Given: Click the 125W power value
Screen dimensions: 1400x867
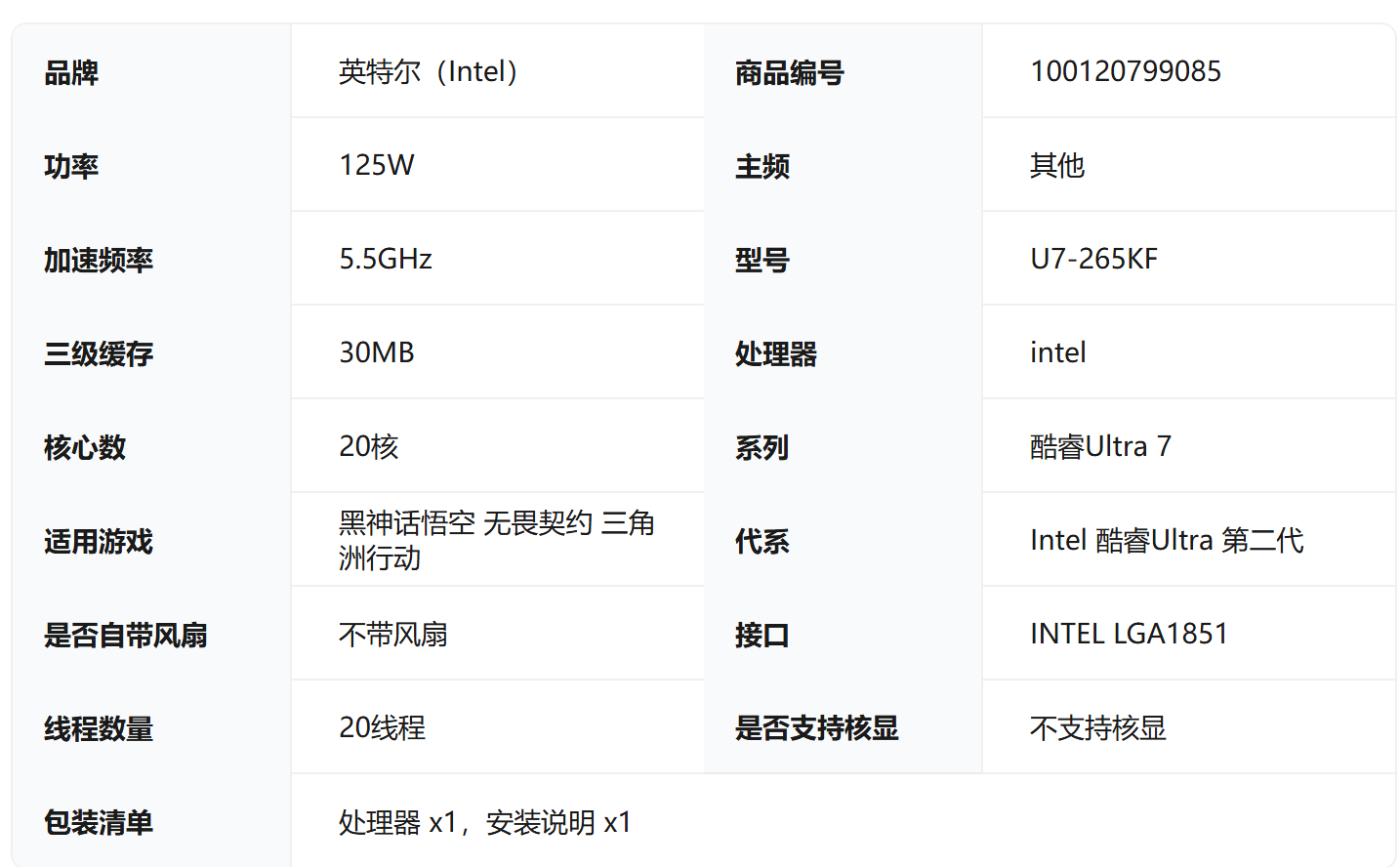Looking at the screenshot, I should [x=376, y=166].
